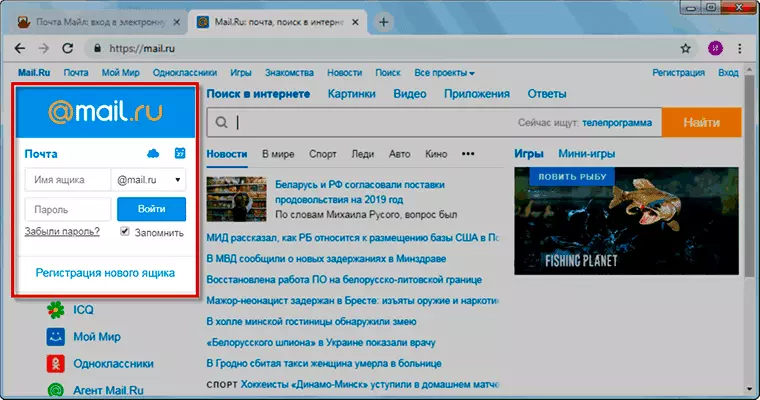Show more news categories via three dots

tap(468, 154)
